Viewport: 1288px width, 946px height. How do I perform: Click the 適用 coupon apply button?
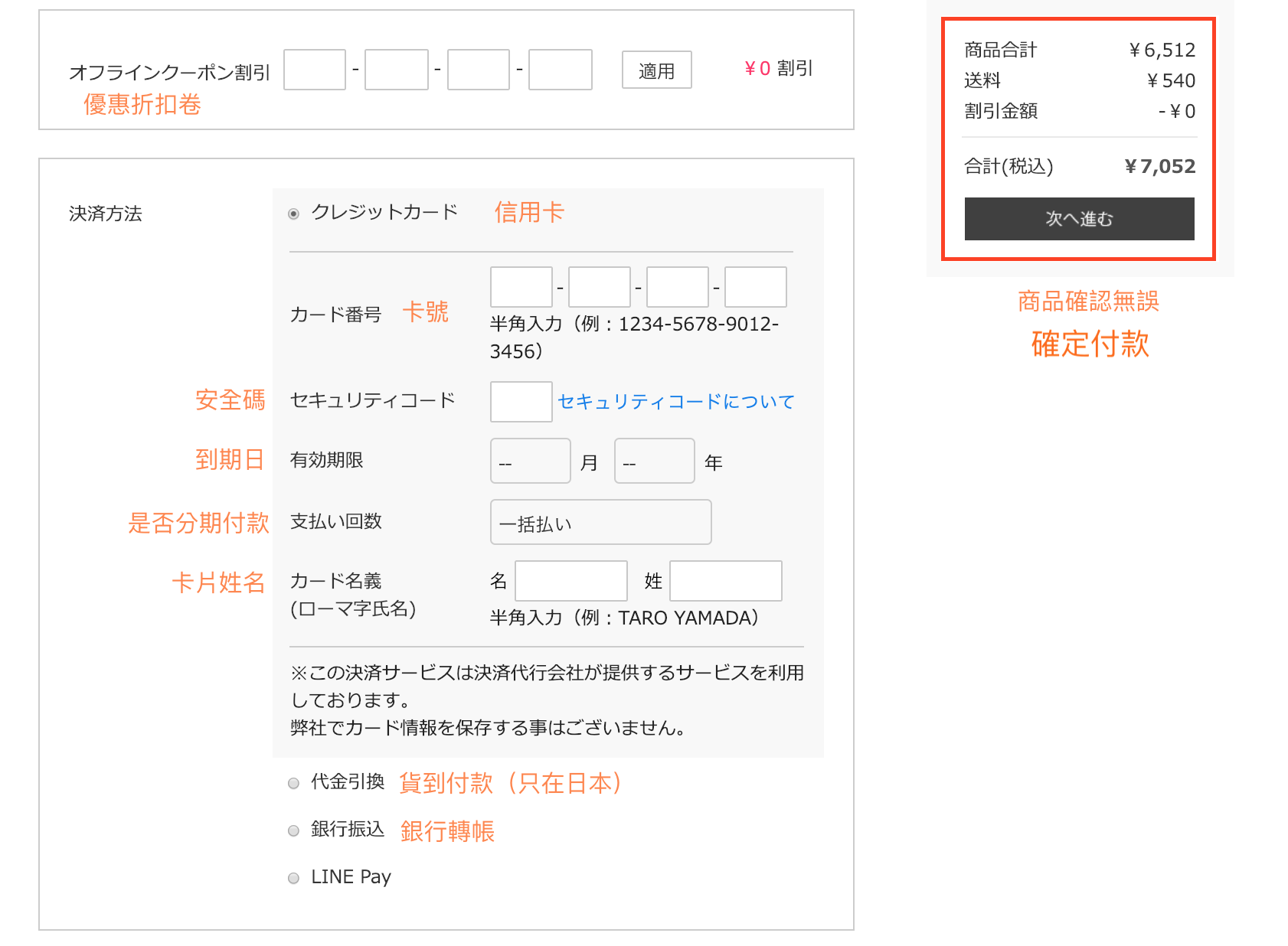656,70
